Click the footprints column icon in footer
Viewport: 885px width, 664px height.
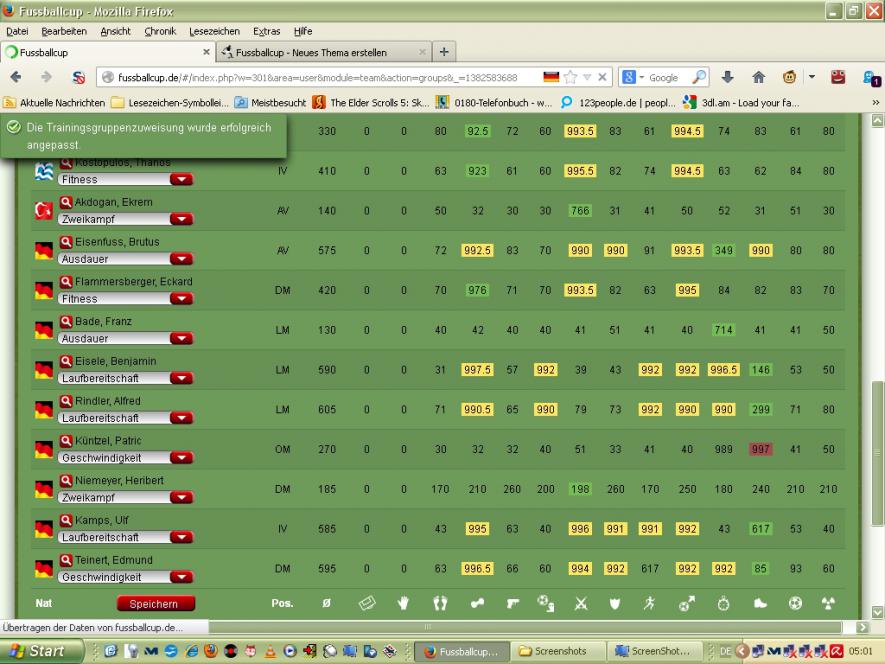[x=442, y=603]
